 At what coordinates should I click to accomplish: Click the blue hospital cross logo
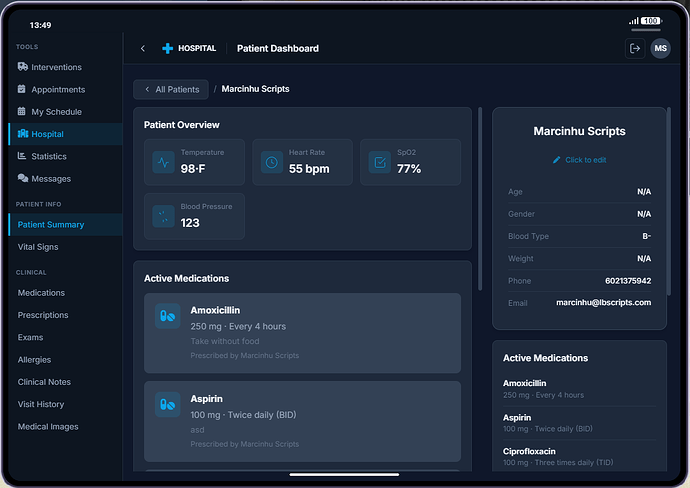point(167,48)
